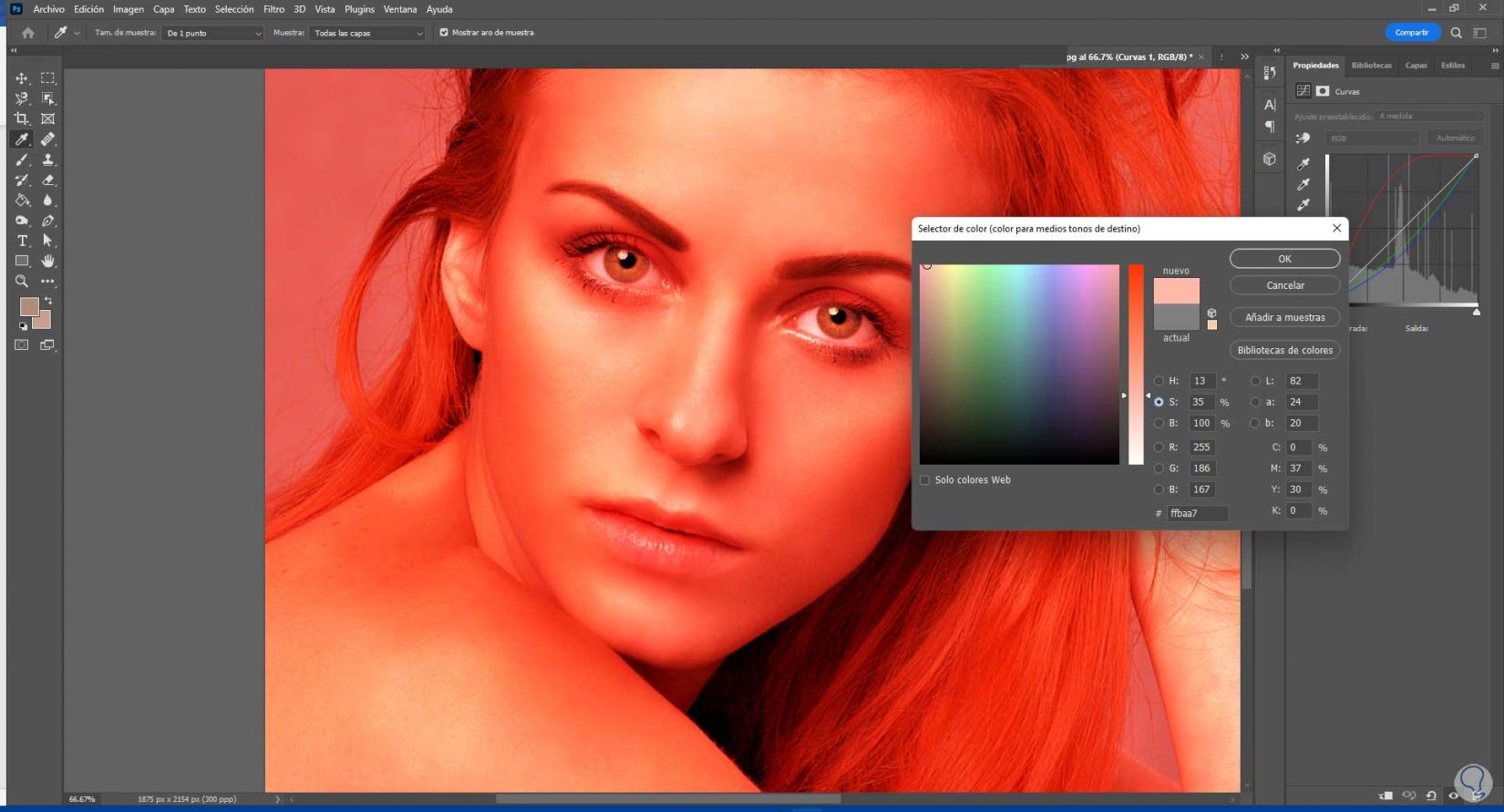1504x812 pixels.
Task: Switch to the Capas tab
Action: tap(1416, 66)
